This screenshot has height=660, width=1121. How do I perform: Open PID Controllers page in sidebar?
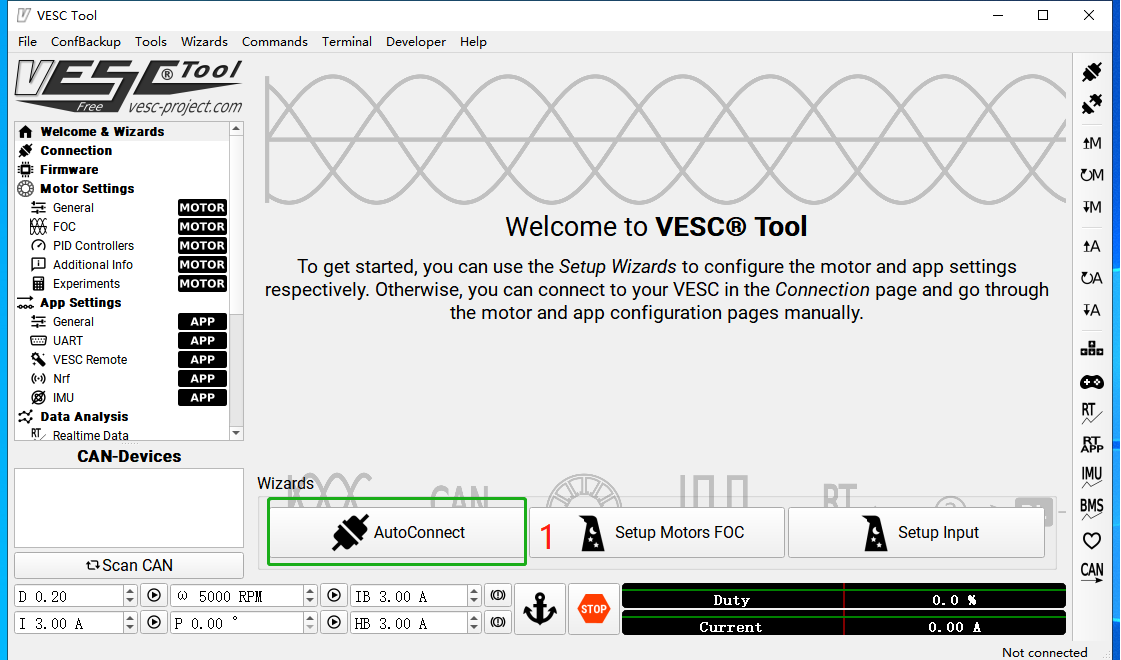point(122,245)
